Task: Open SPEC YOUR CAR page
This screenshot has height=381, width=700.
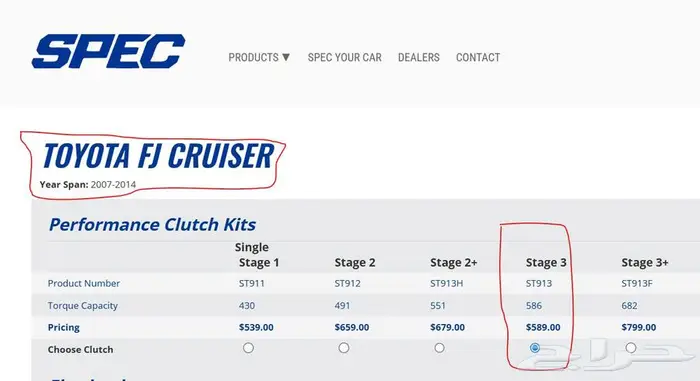Action: [345, 58]
